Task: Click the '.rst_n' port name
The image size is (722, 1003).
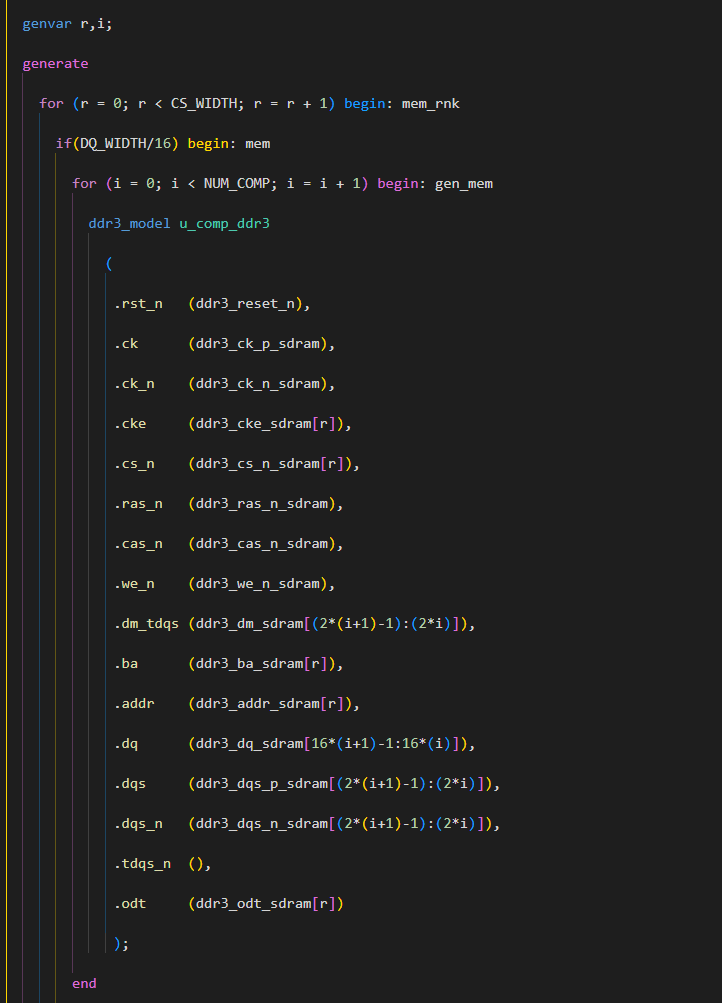Action: (138, 304)
